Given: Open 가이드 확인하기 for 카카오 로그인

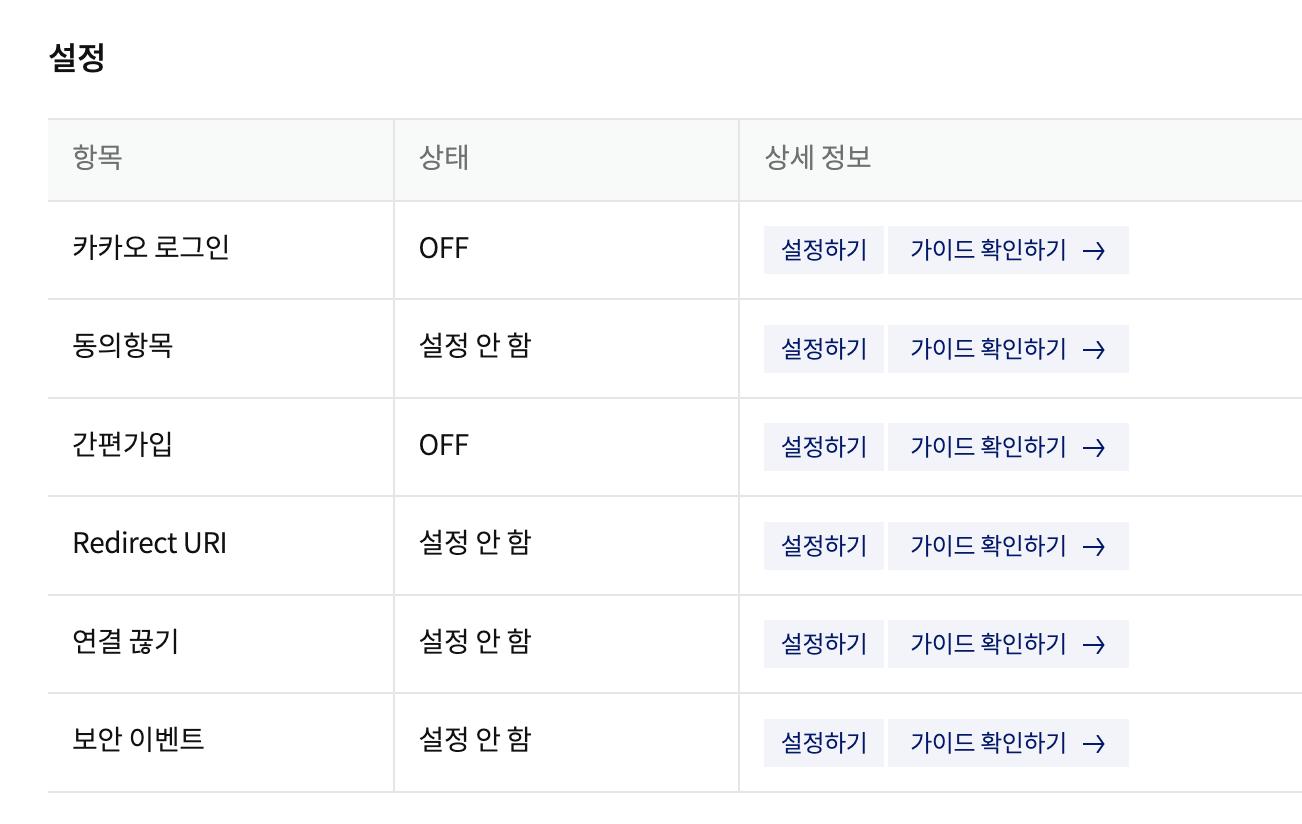Looking at the screenshot, I should pyautogui.click(x=1008, y=250).
